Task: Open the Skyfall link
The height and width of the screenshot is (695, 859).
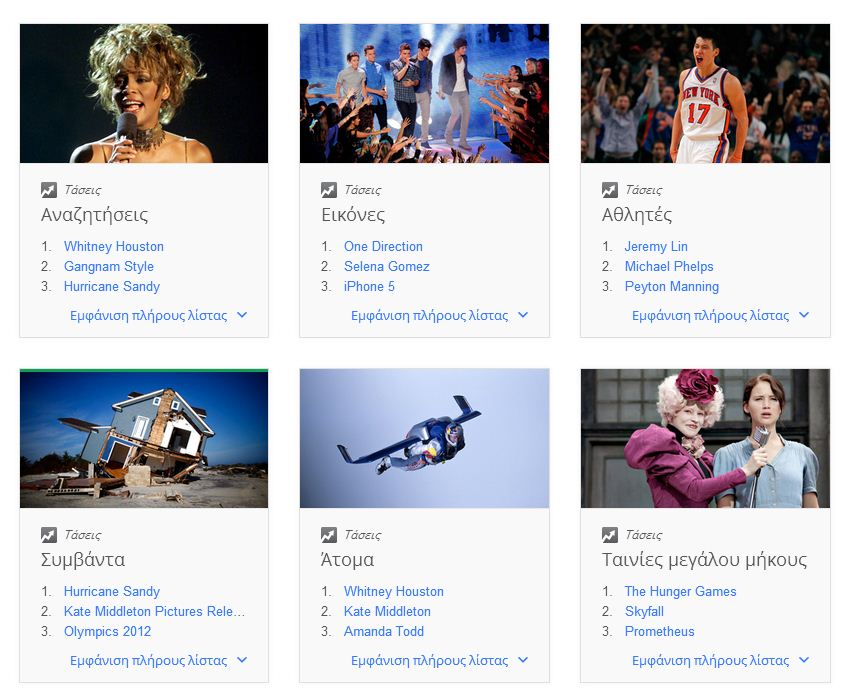Action: [644, 611]
